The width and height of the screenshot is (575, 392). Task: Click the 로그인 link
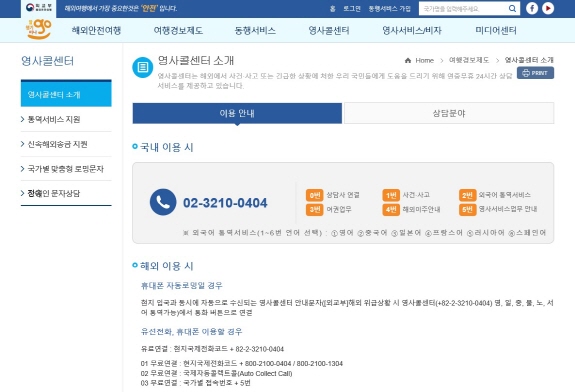352,8
